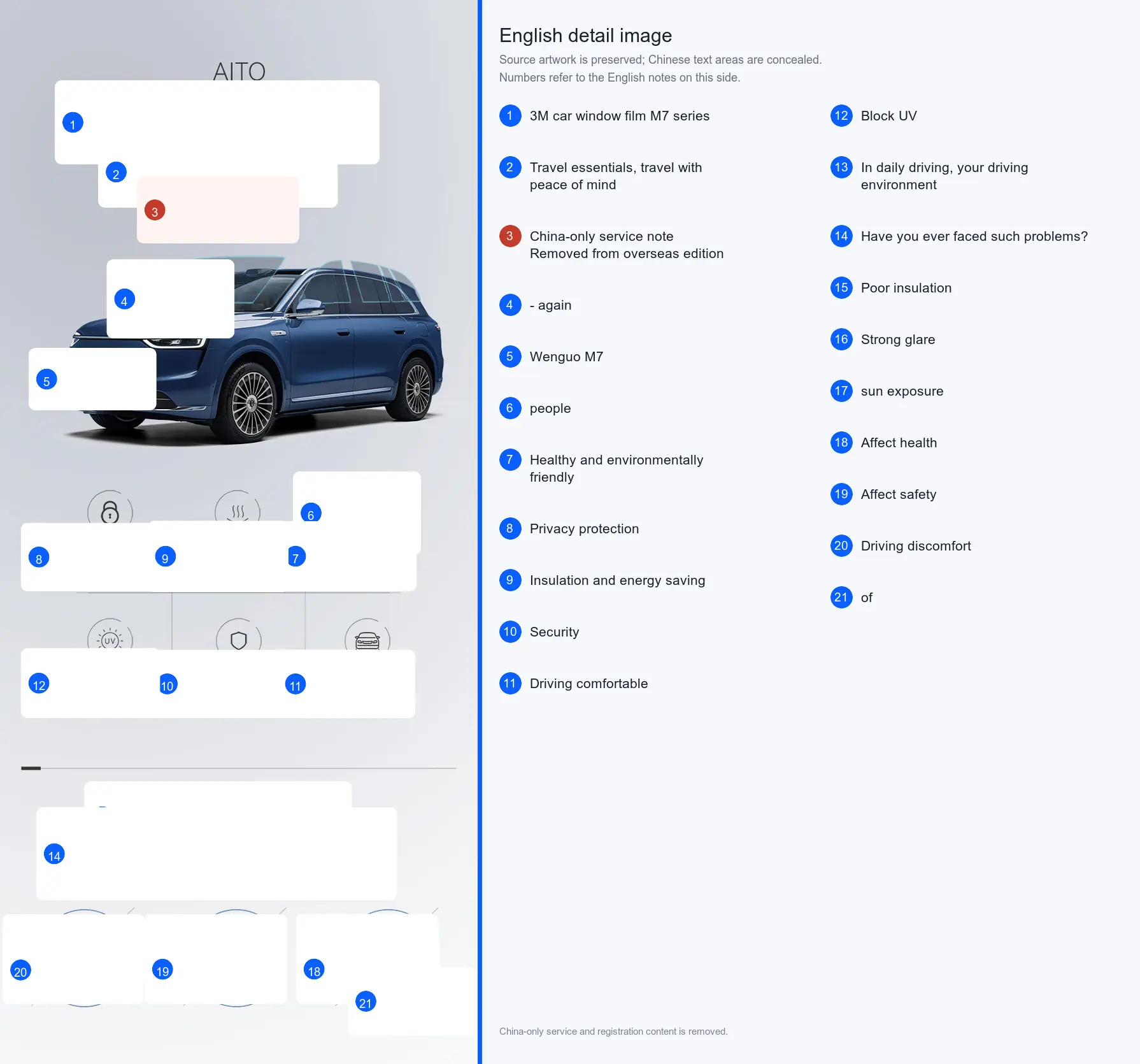The height and width of the screenshot is (1064, 1140).
Task: Click the 'of' legend entry
Action: pyautogui.click(x=867, y=598)
